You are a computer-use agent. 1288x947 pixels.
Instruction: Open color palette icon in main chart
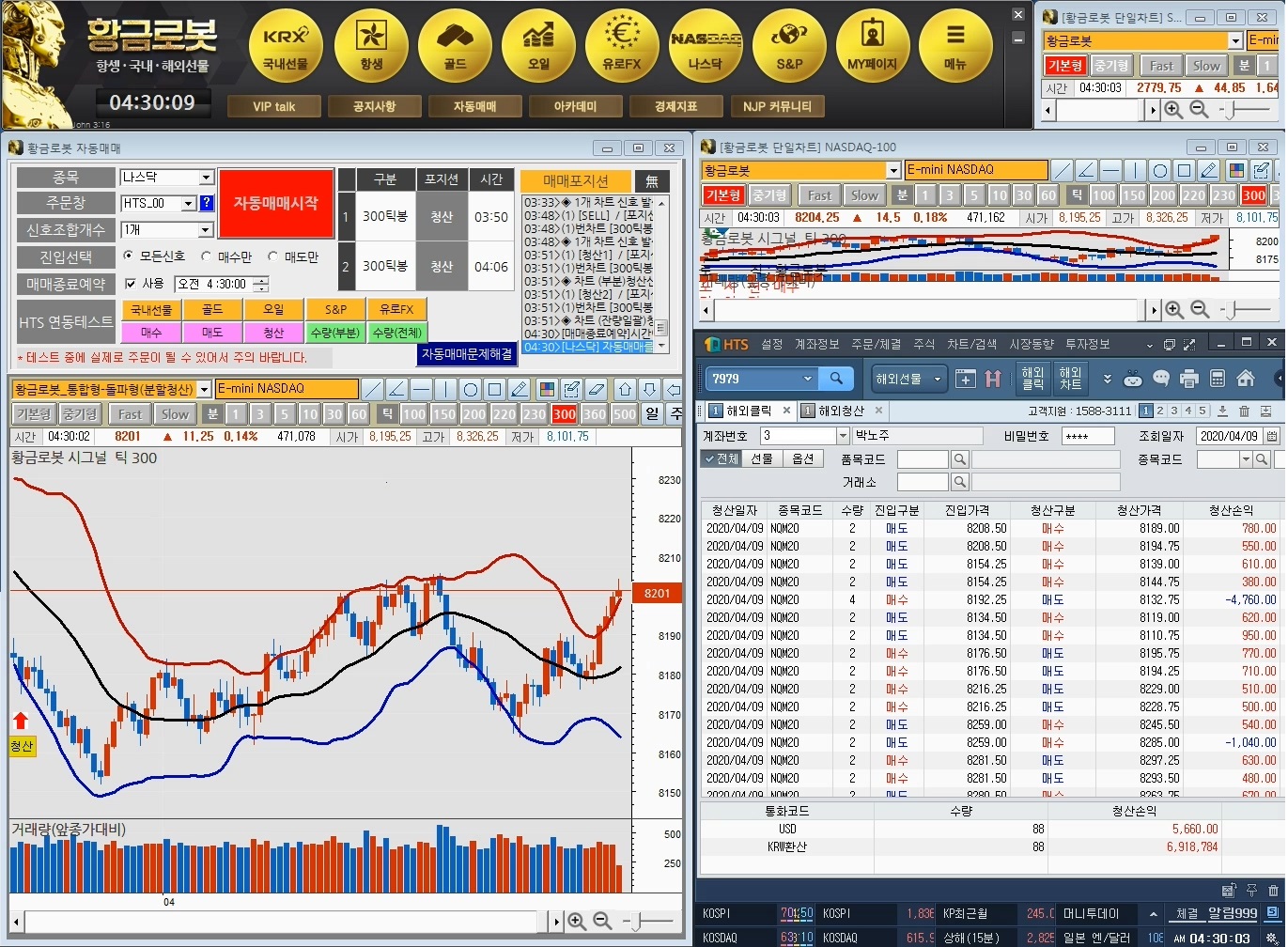pyautogui.click(x=547, y=389)
